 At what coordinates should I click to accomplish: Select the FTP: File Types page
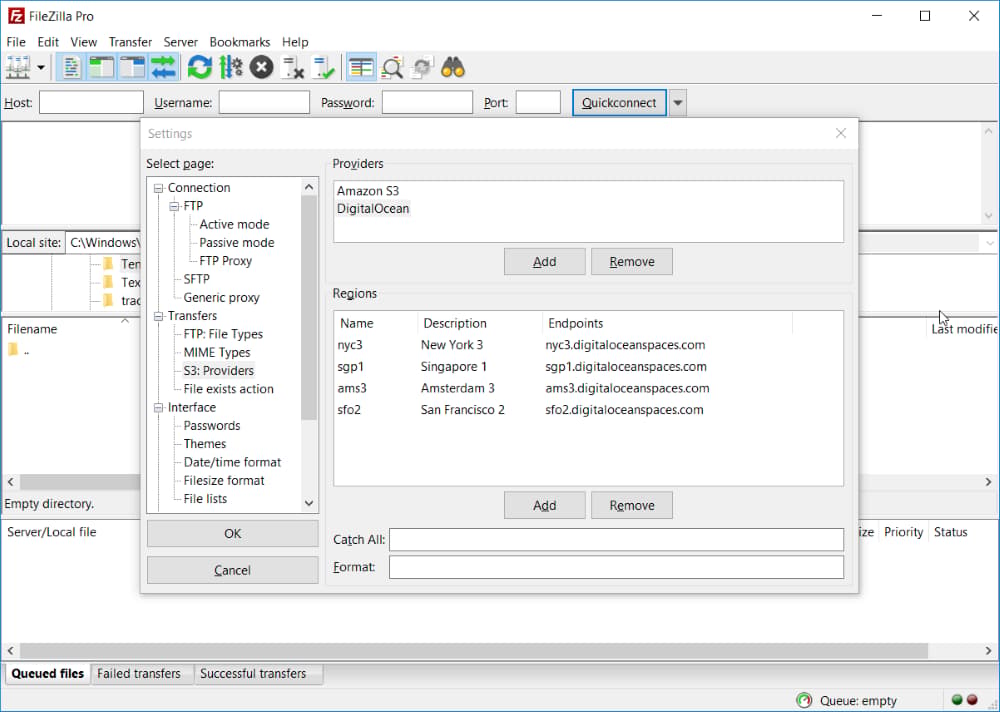[x=223, y=334]
